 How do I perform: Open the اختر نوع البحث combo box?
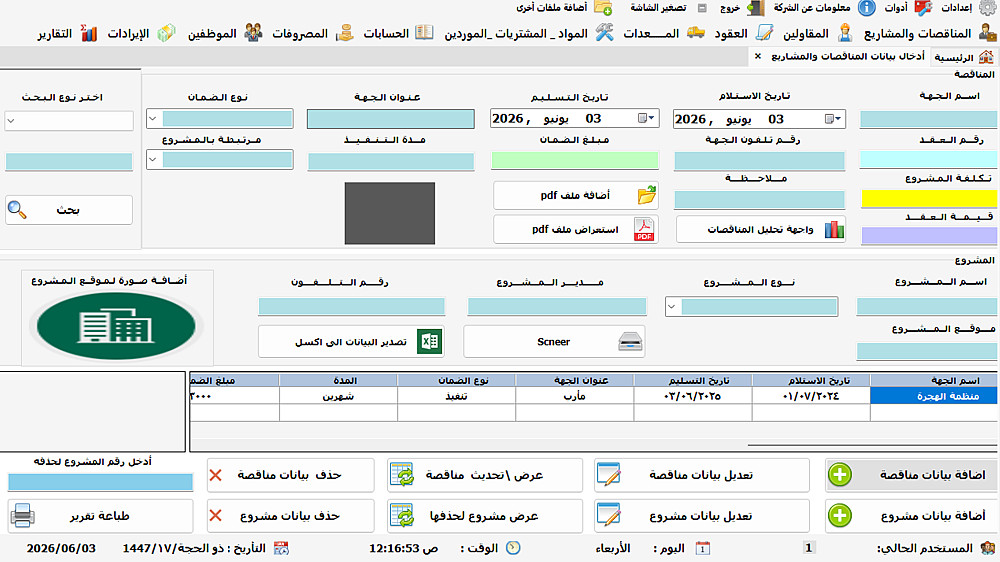click(x=11, y=121)
